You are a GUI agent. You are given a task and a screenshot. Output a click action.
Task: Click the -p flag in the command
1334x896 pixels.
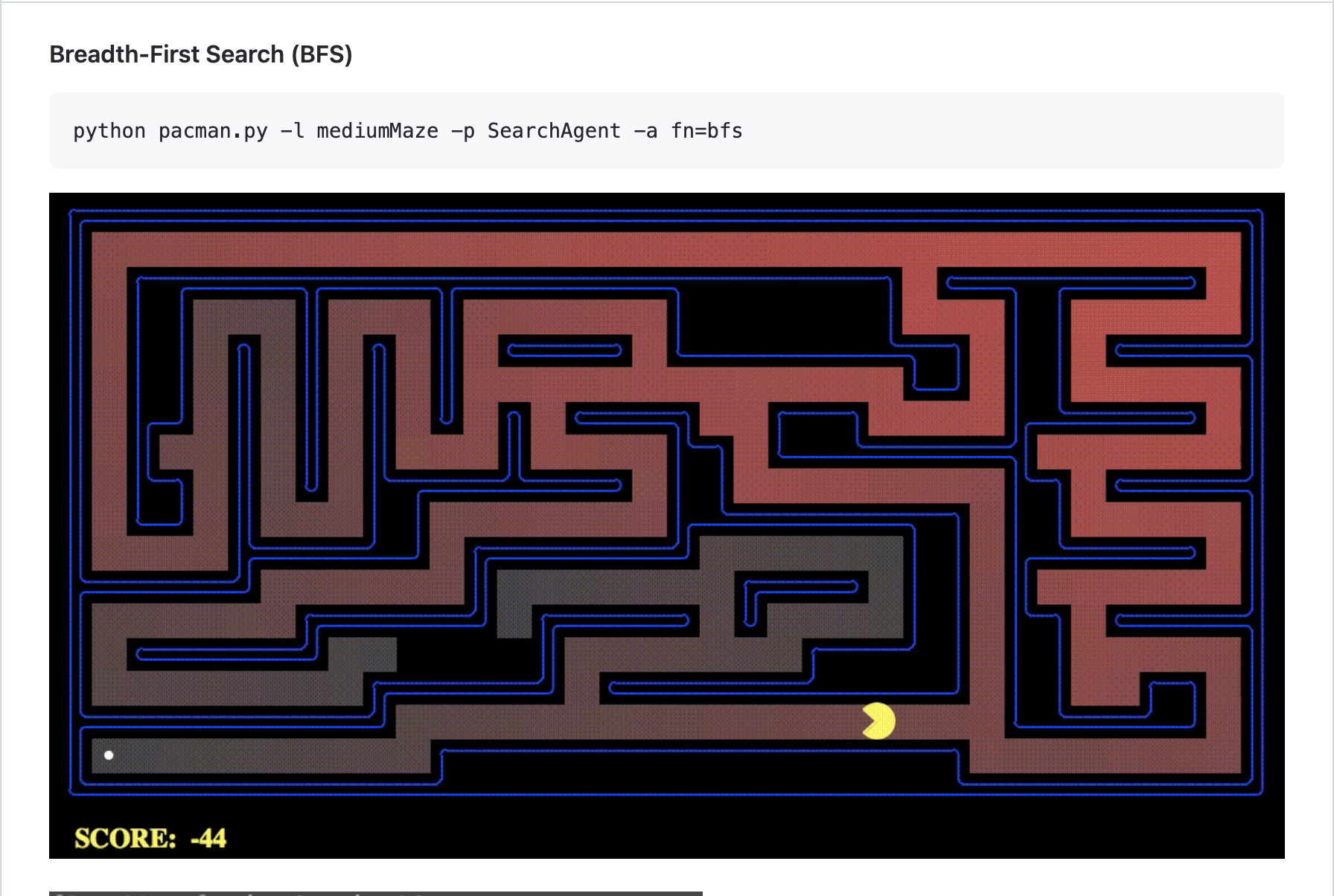463,131
